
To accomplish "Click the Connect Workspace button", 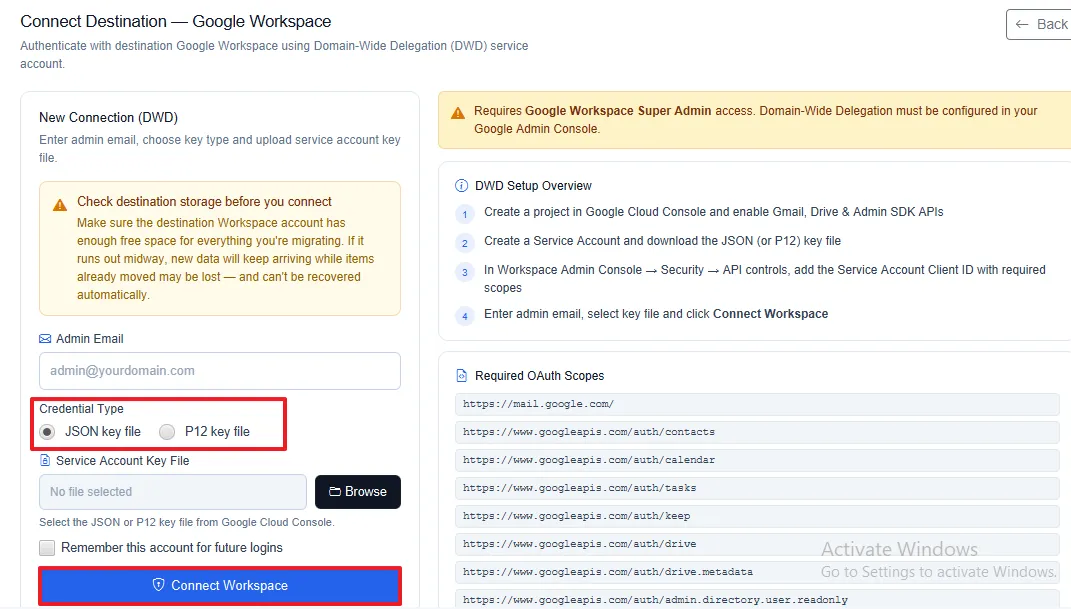I will pos(220,586).
